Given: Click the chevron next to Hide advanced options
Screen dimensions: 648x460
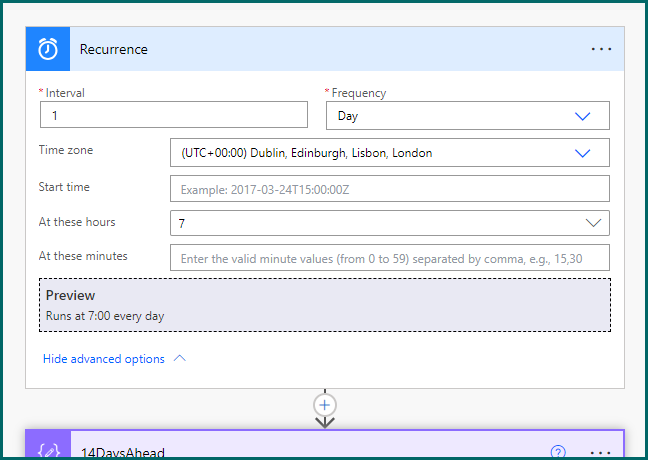Looking at the screenshot, I should (x=180, y=358).
